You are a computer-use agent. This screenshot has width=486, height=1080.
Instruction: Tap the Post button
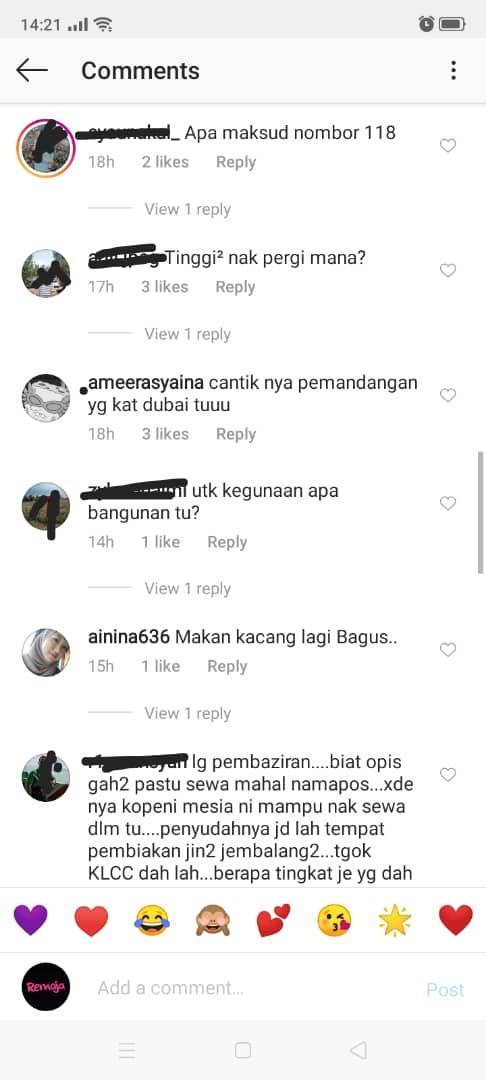pos(445,990)
